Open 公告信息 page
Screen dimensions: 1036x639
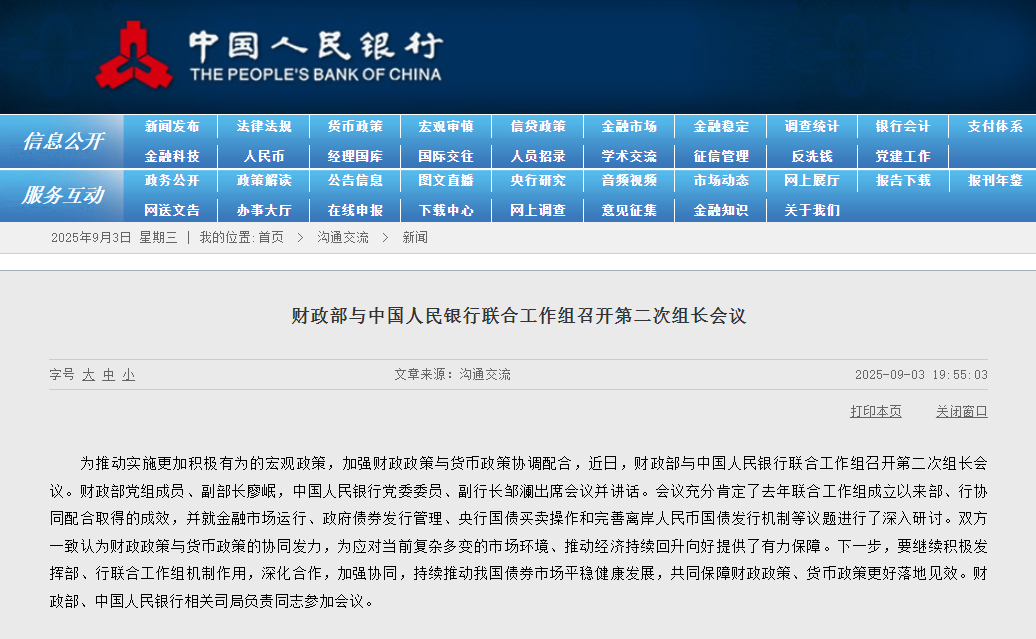[355, 180]
